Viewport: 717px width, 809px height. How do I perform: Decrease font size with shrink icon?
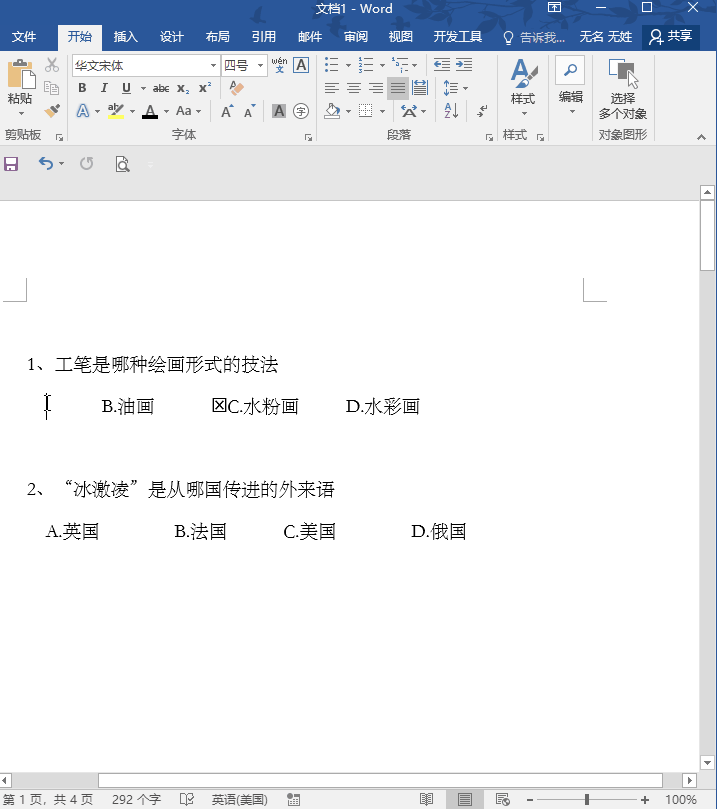pos(250,111)
